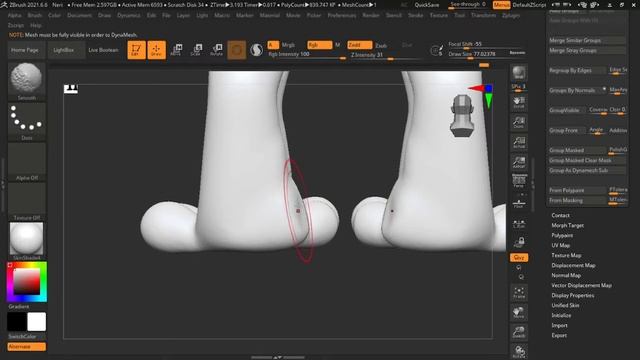Click the AAHalf size icon

tap(519, 162)
